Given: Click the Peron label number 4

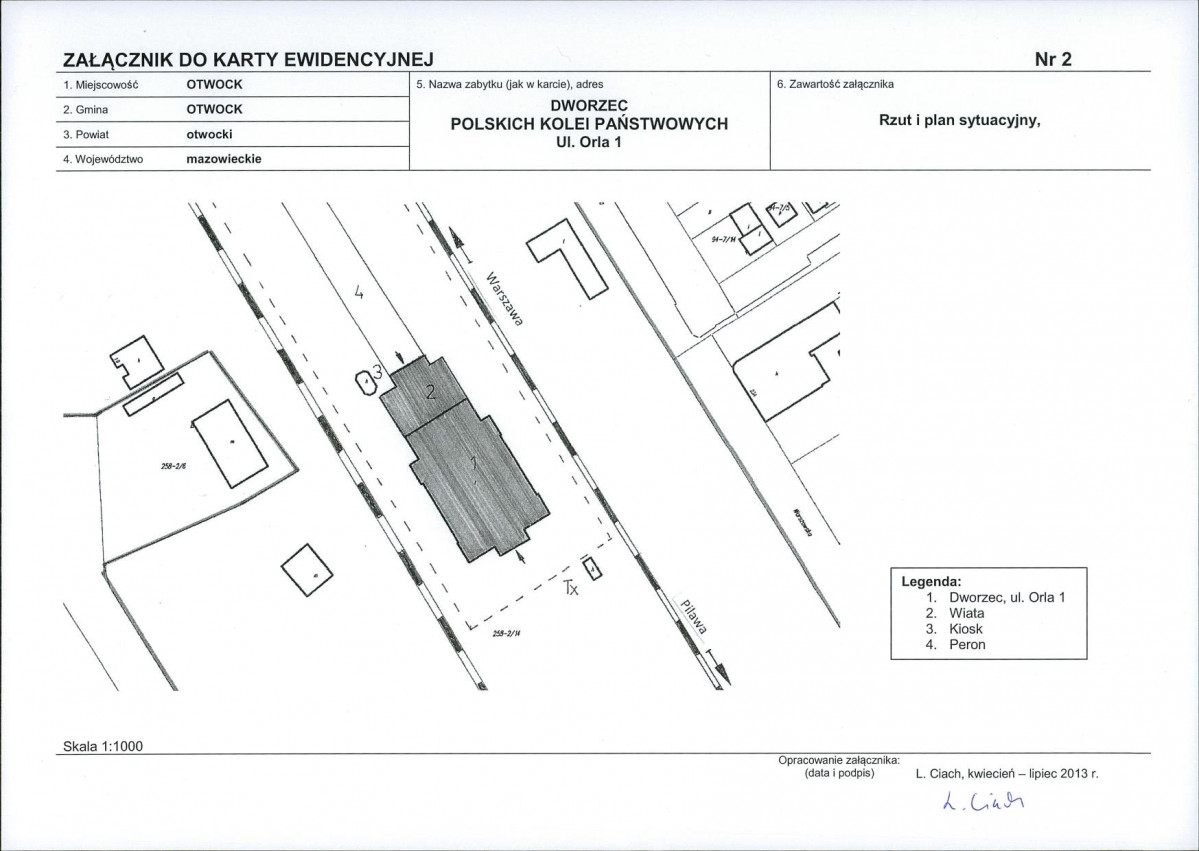Looking at the screenshot, I should 357,291.
